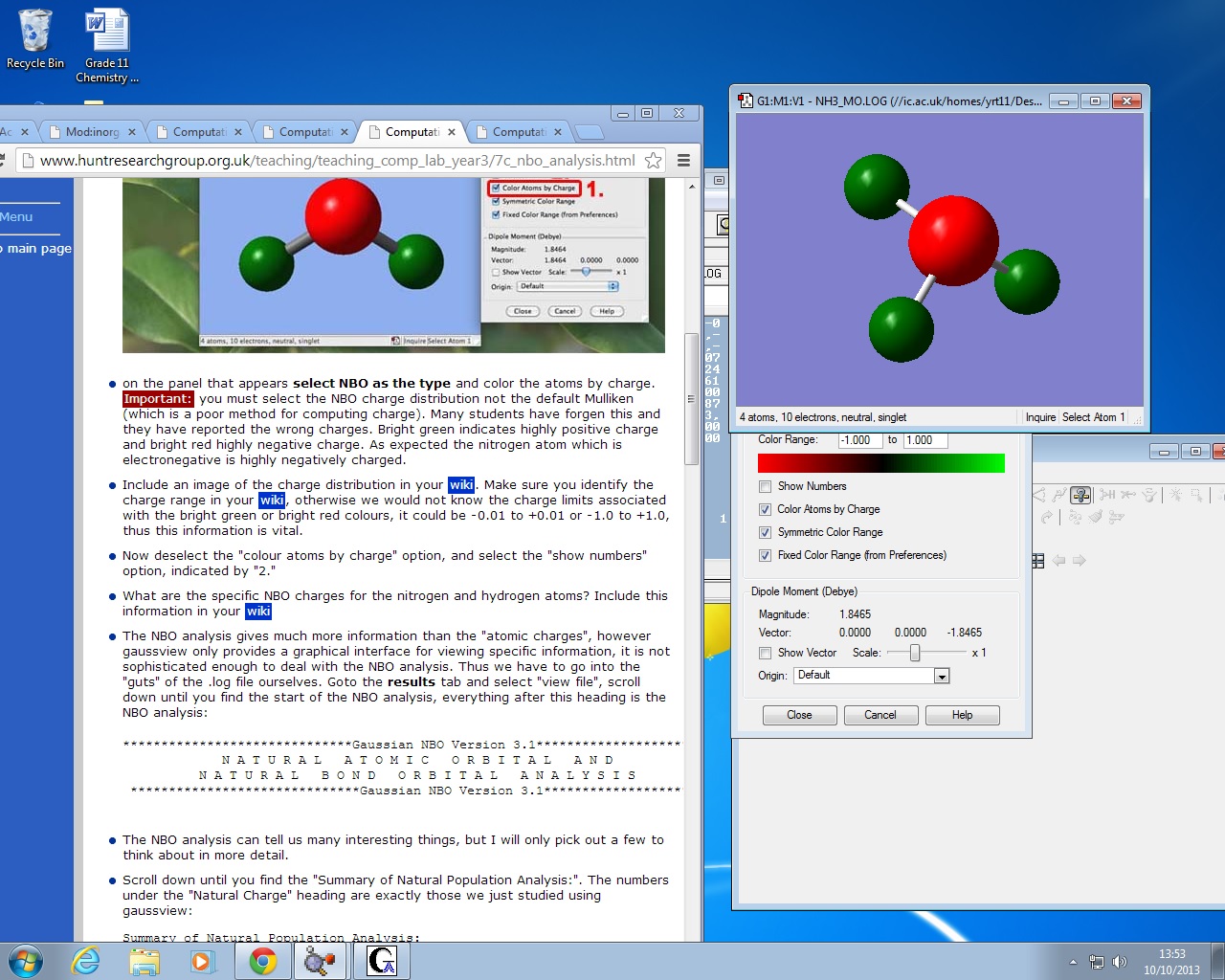Toggle the Symmetric Color Range checkbox

click(765, 532)
